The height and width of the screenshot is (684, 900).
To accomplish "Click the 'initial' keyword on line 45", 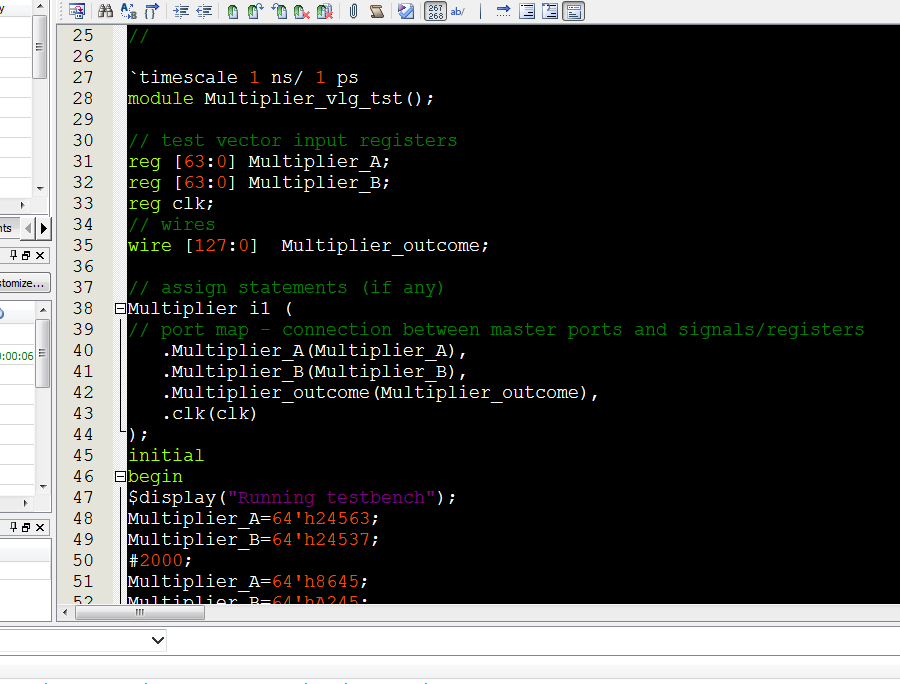I will (x=166, y=456).
